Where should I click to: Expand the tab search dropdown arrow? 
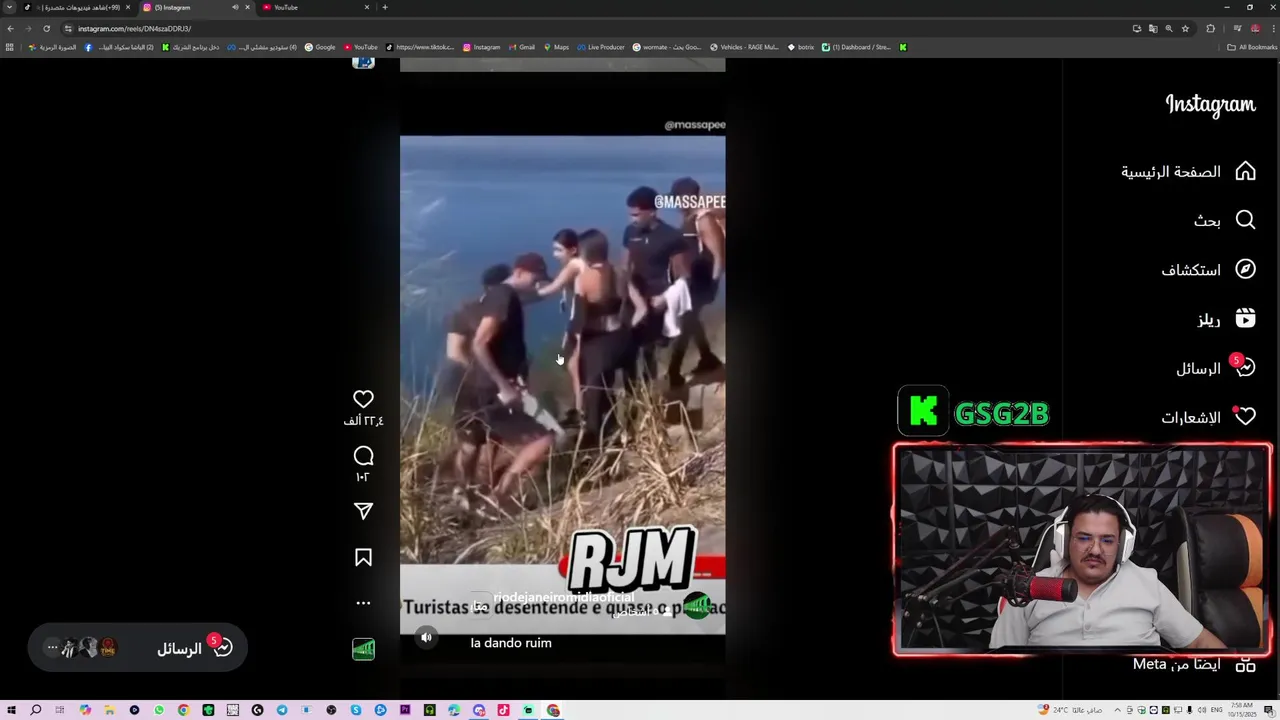pyautogui.click(x=9, y=7)
